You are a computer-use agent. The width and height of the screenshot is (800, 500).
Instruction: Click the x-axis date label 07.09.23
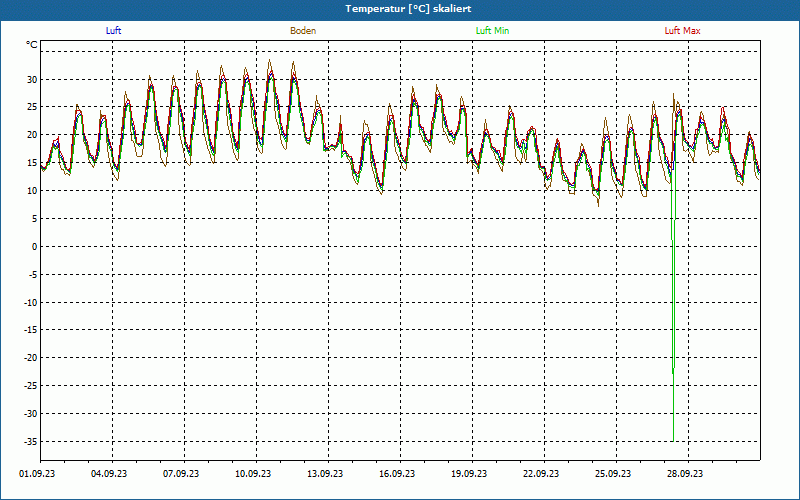[181, 473]
